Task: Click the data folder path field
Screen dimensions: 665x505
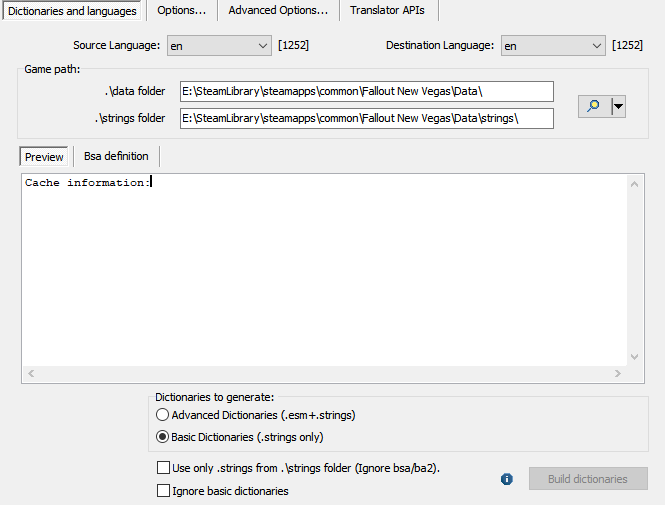Action: click(x=366, y=92)
